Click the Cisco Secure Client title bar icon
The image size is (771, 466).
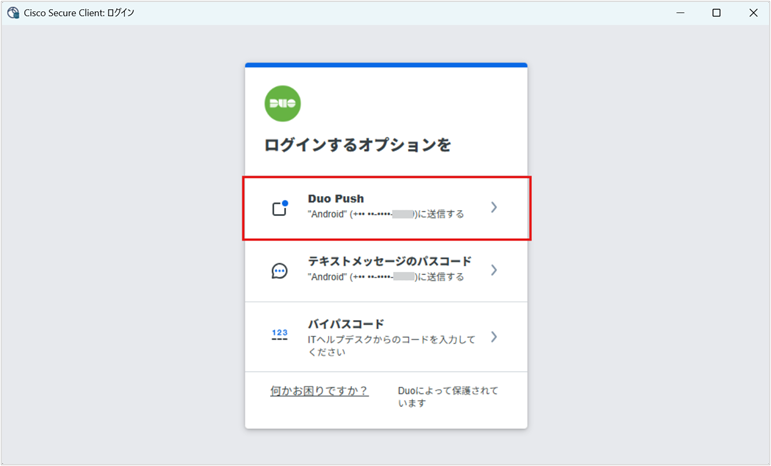pyautogui.click(x=13, y=13)
